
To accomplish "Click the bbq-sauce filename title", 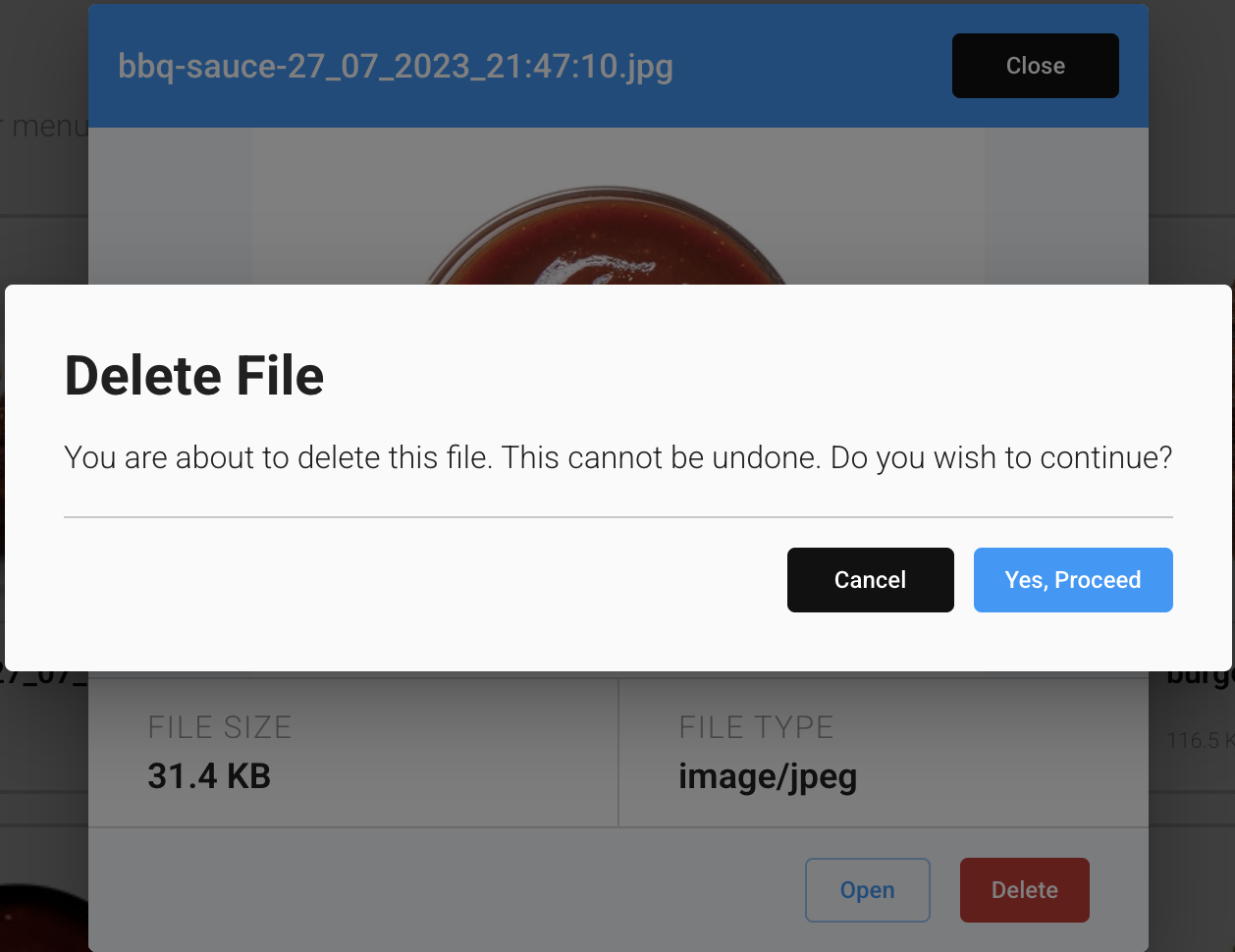I will 396,66.
